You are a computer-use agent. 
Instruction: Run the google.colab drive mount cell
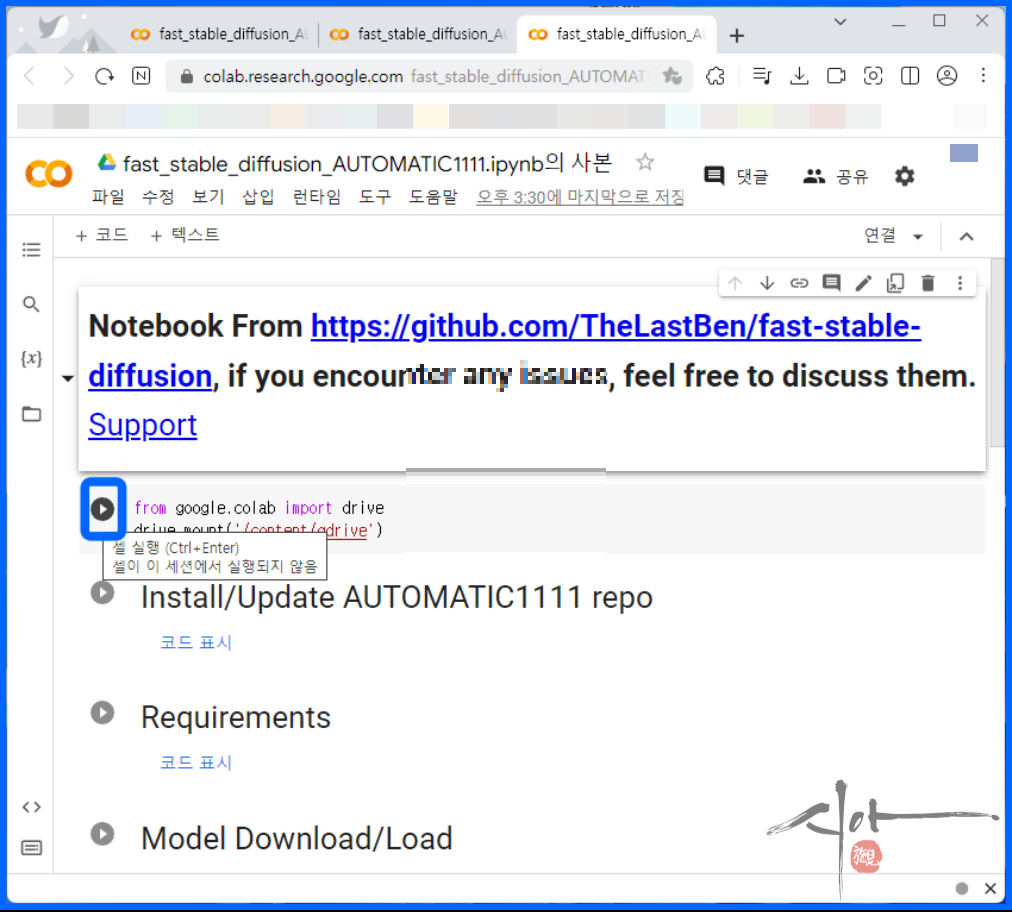[x=102, y=509]
